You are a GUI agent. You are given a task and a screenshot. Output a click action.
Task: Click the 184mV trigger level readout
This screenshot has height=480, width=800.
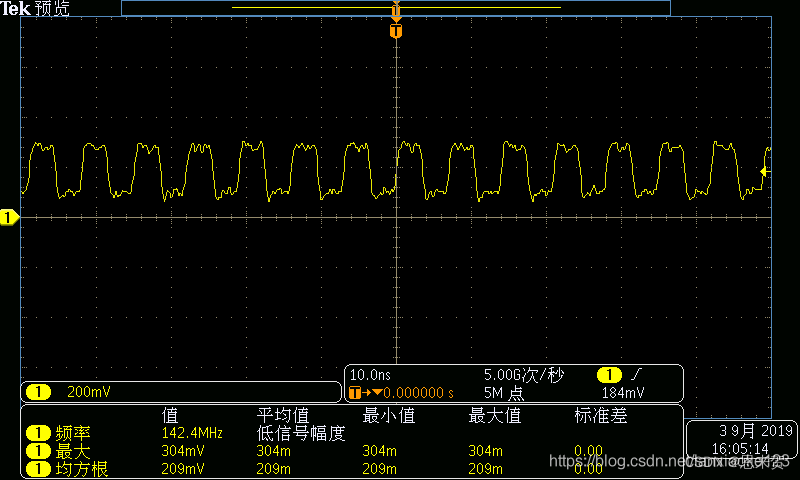(x=622, y=393)
